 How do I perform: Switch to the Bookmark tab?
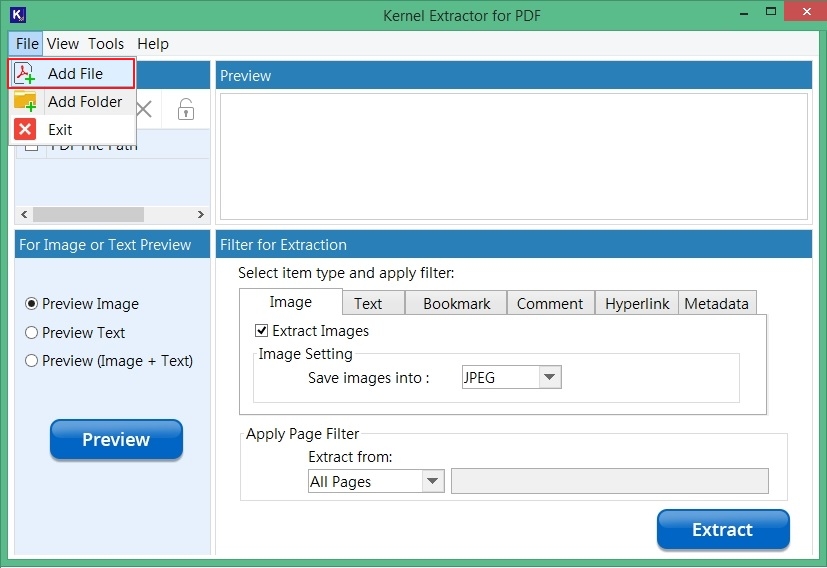point(456,303)
